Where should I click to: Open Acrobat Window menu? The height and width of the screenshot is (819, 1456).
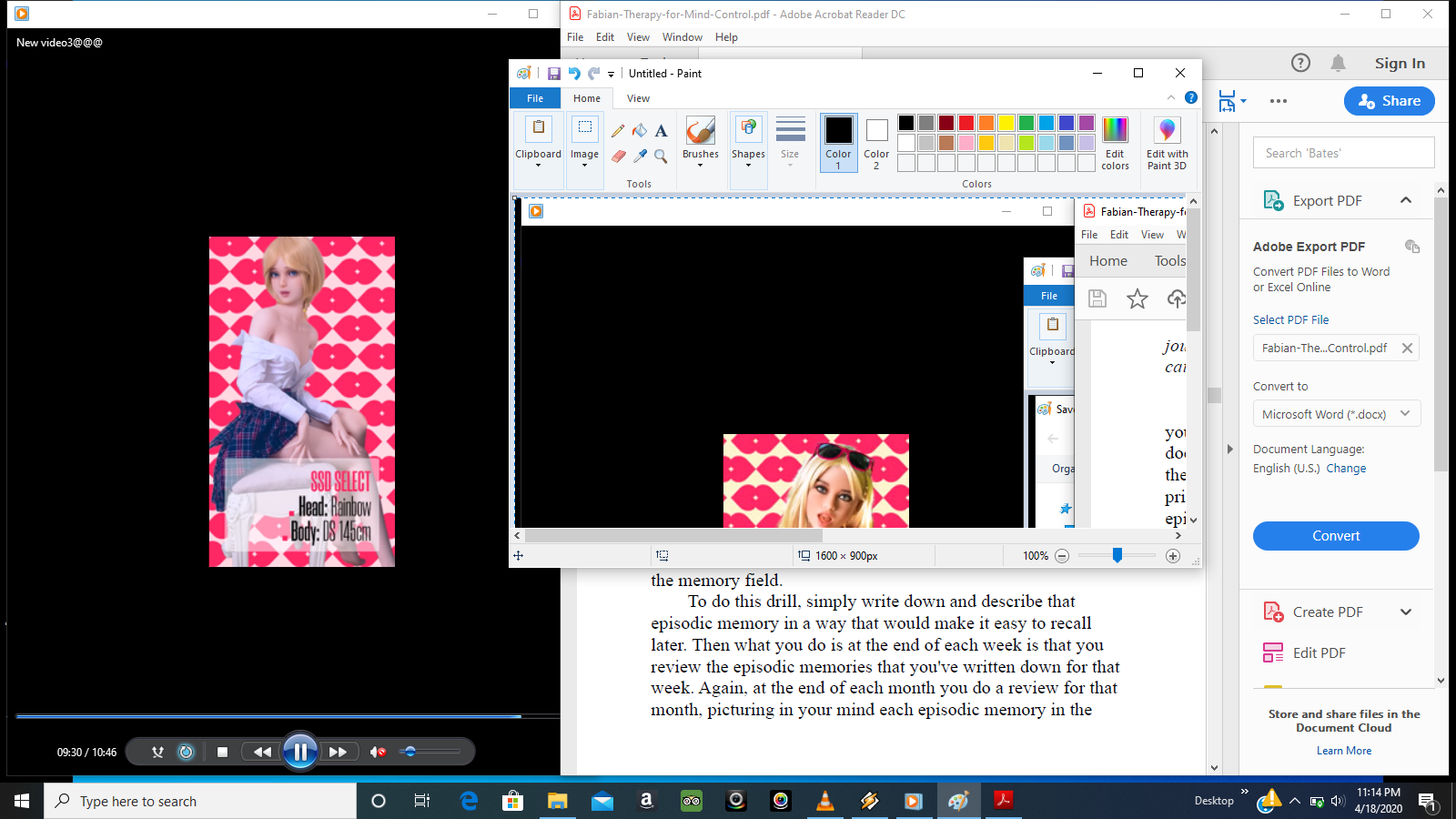[682, 37]
